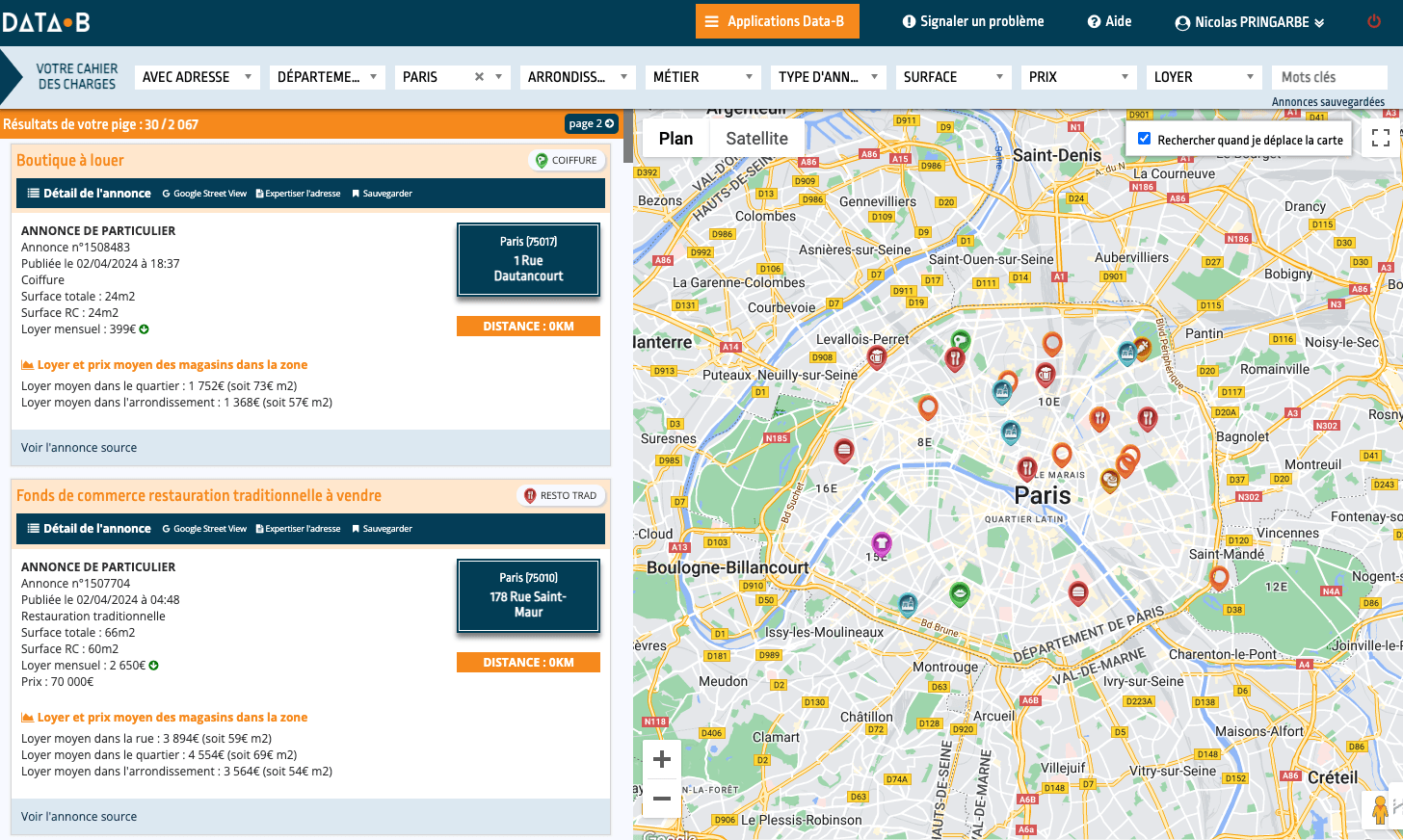
Task: Click the 1 Rue Dautancourt address card
Action: [x=528, y=260]
